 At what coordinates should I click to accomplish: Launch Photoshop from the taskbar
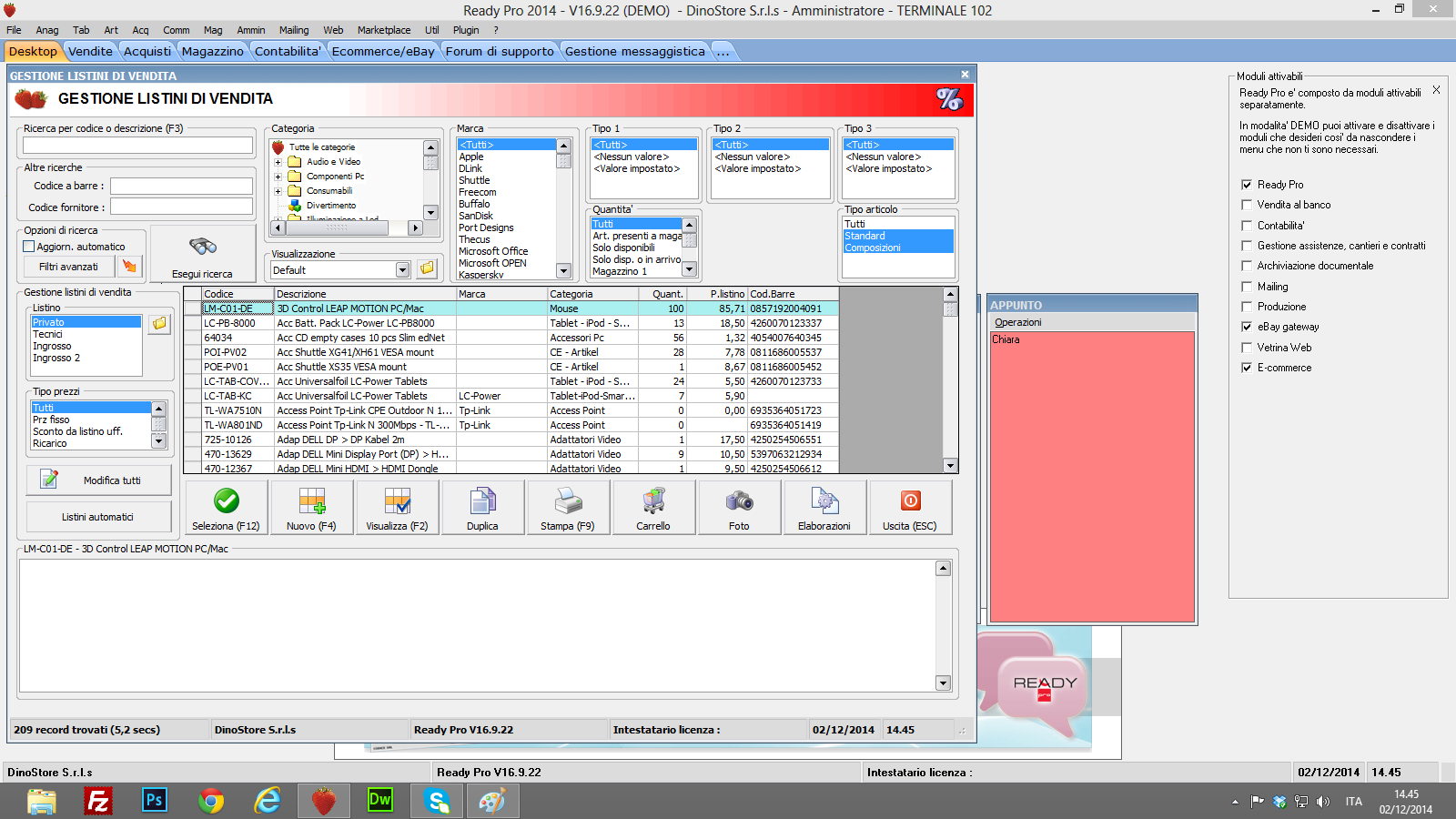(x=155, y=801)
